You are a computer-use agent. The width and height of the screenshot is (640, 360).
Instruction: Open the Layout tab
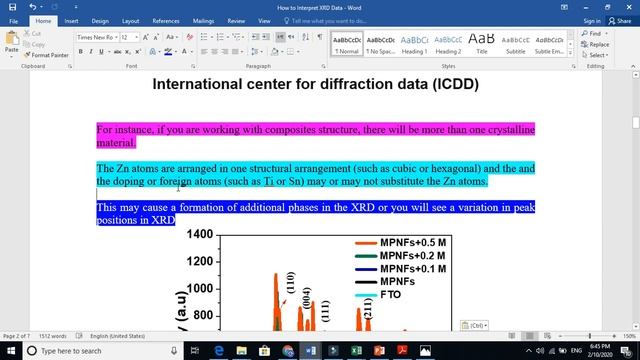[130, 21]
